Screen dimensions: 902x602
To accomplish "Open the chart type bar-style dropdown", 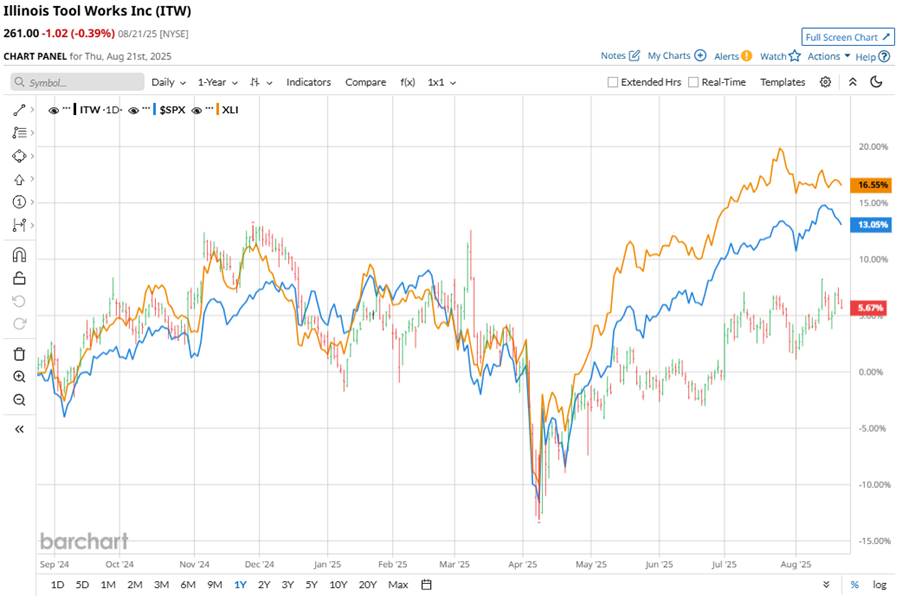I will point(261,82).
